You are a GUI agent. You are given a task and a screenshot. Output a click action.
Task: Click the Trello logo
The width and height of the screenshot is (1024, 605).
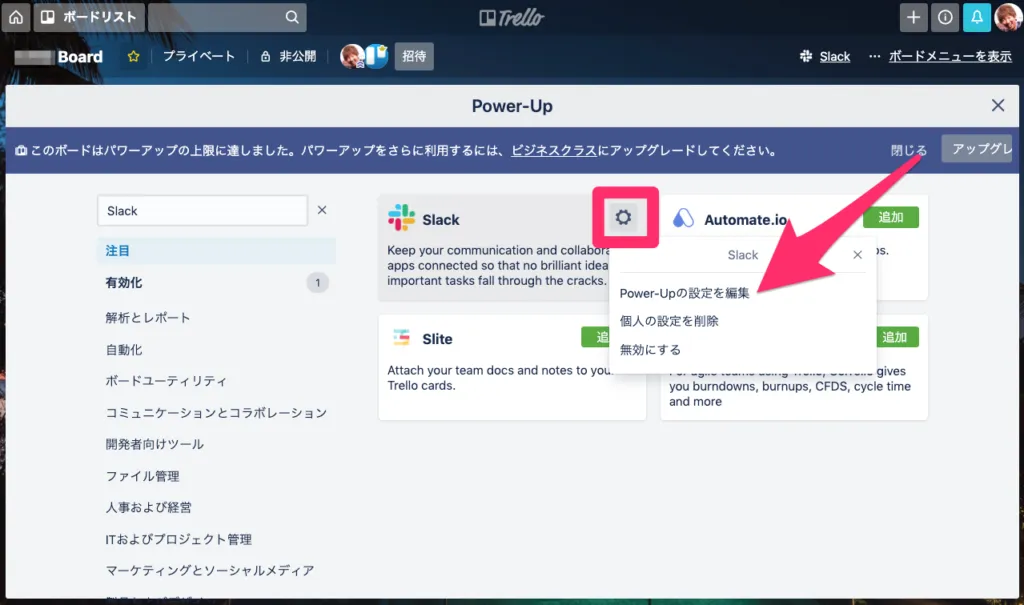tap(511, 18)
